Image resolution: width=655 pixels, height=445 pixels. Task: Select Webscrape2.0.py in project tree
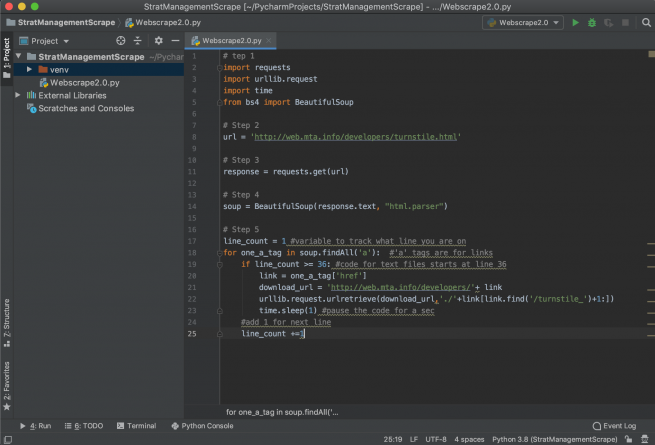(84, 83)
